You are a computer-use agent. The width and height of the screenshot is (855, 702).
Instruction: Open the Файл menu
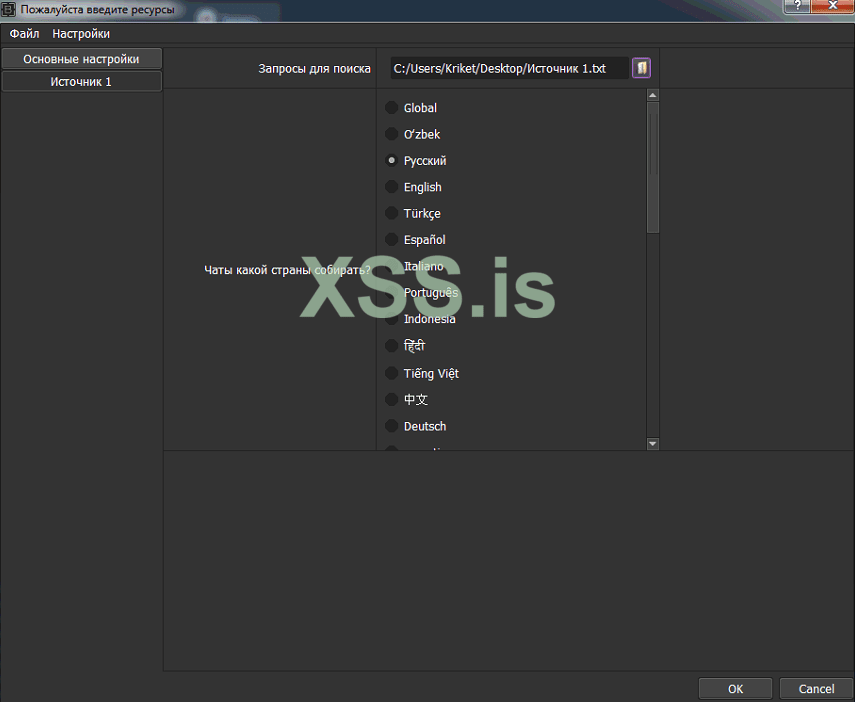point(25,34)
